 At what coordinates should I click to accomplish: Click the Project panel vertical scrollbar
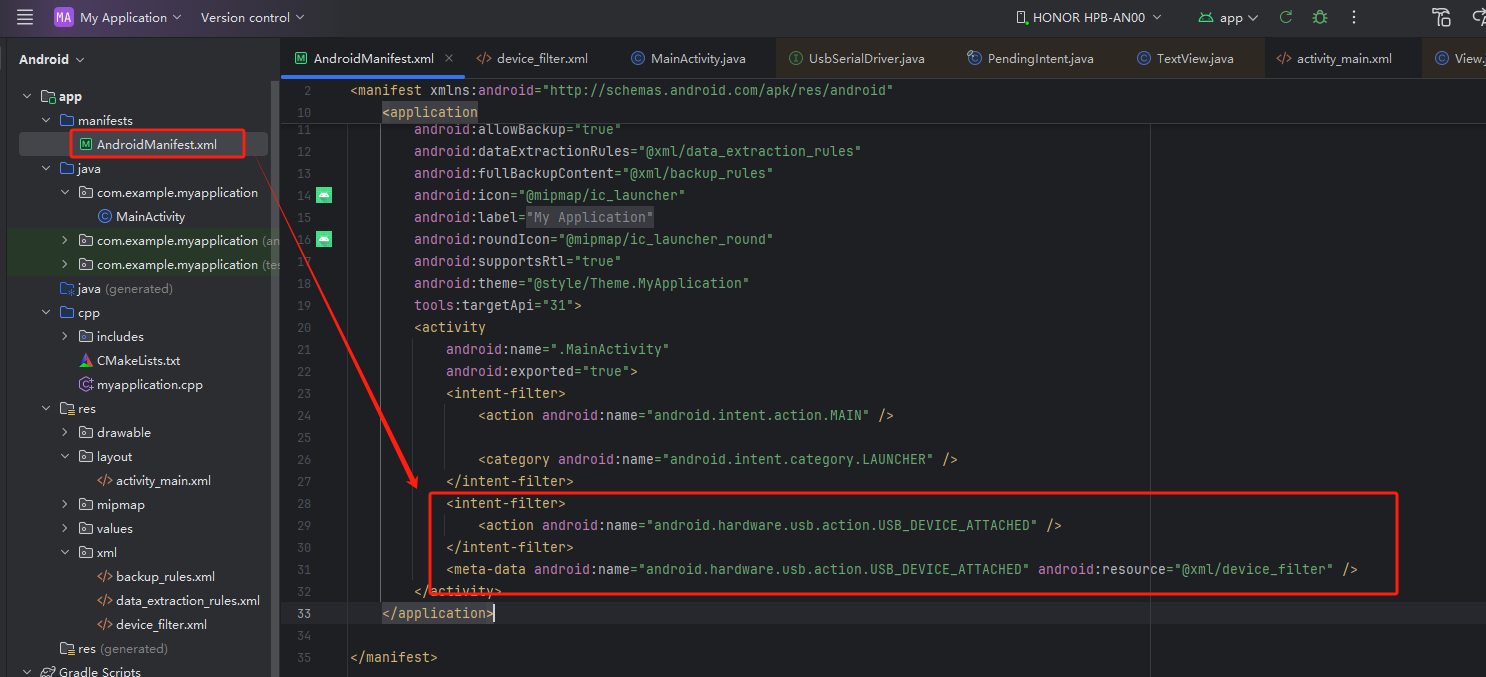275,378
